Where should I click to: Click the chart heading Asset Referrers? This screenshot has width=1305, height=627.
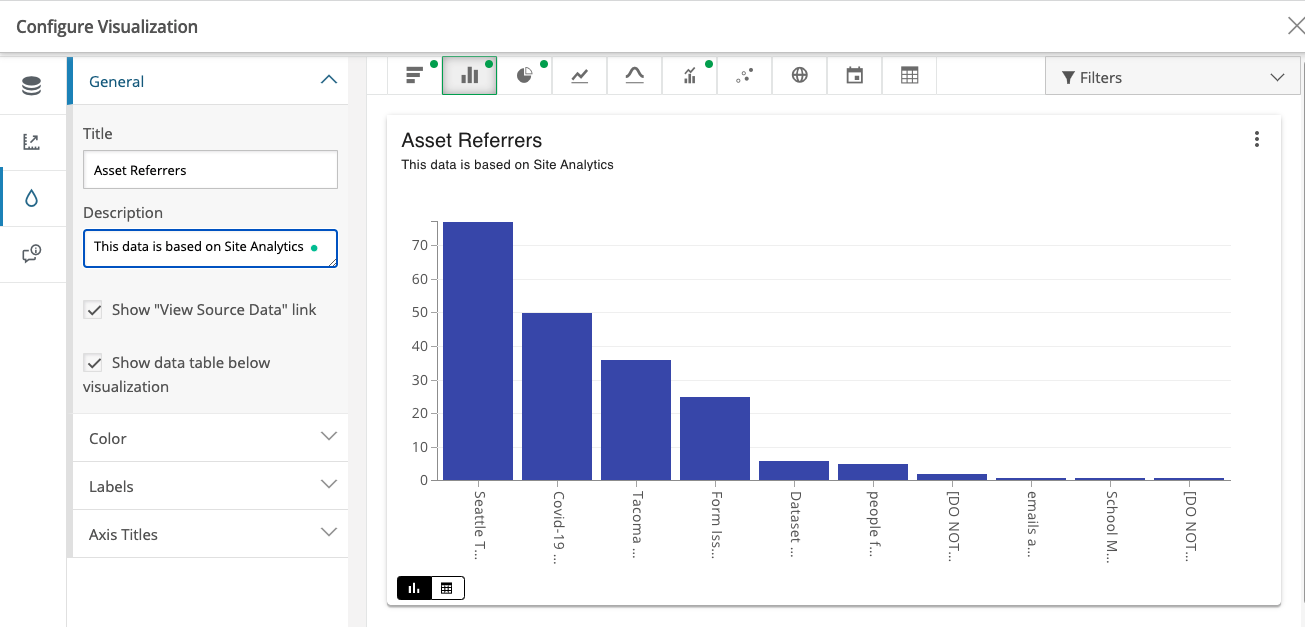click(x=472, y=141)
